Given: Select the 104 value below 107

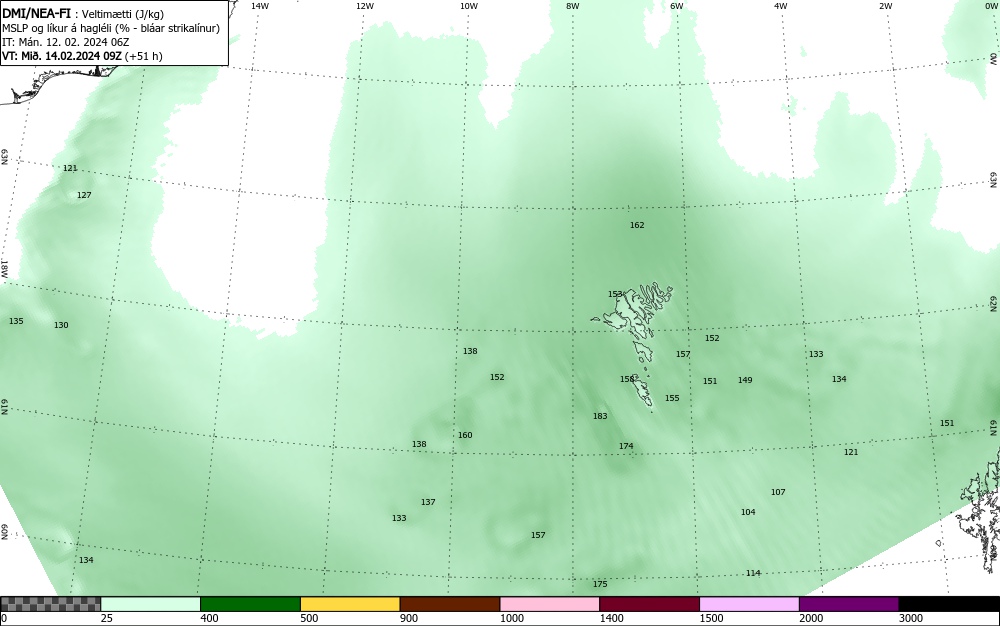Looking at the screenshot, I should pyautogui.click(x=748, y=512).
